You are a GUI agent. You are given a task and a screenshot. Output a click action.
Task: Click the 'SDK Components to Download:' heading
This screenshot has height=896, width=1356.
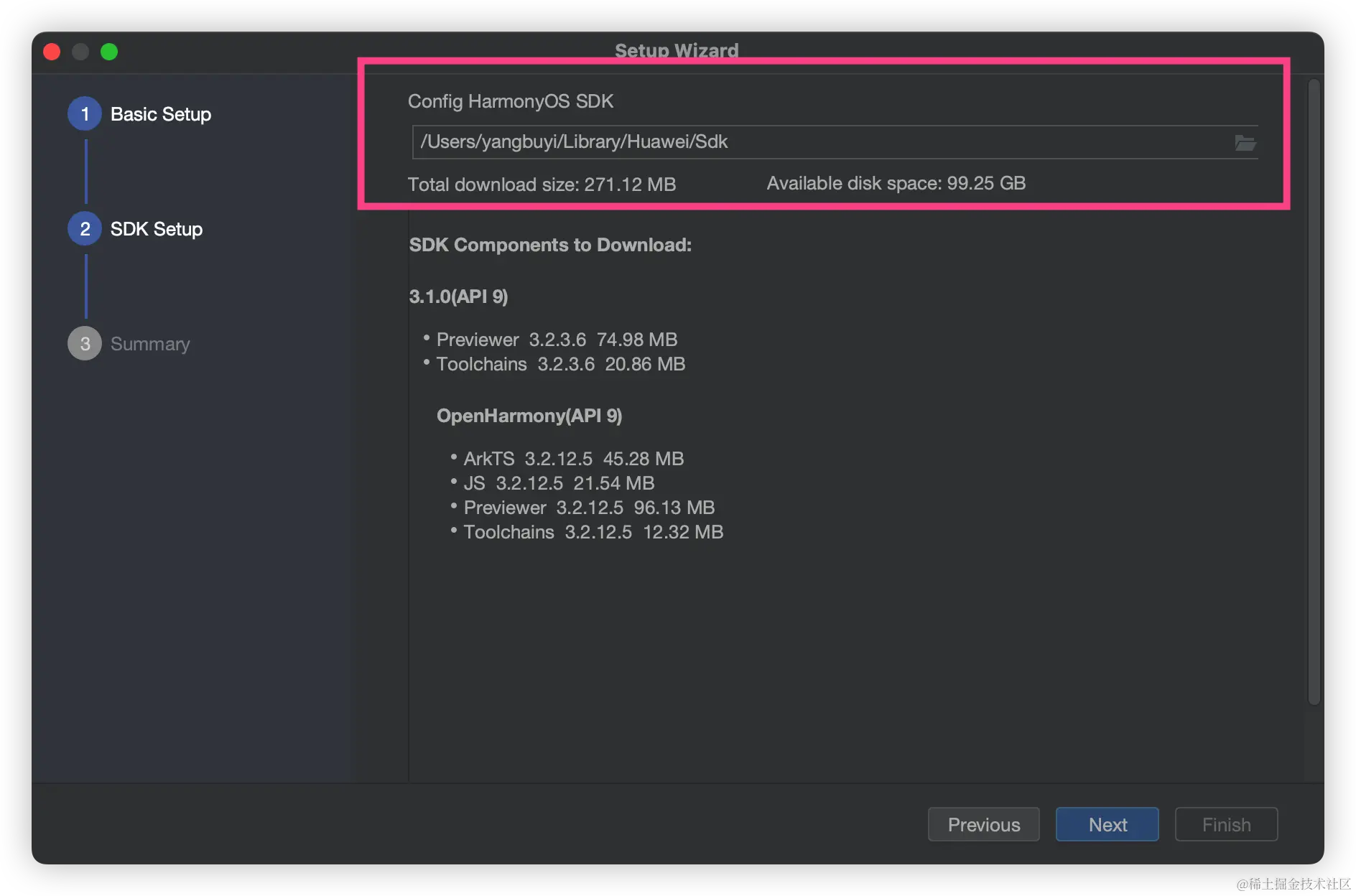550,245
